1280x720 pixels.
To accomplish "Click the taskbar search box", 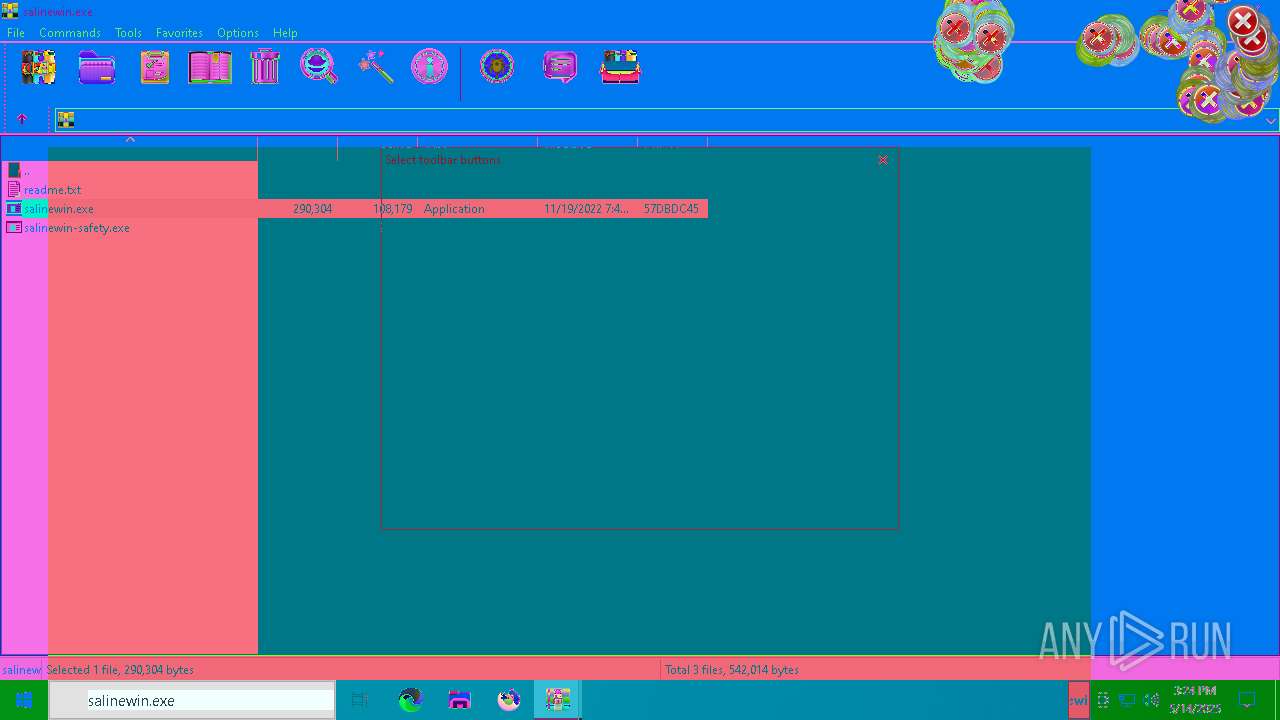I will pyautogui.click(x=192, y=700).
